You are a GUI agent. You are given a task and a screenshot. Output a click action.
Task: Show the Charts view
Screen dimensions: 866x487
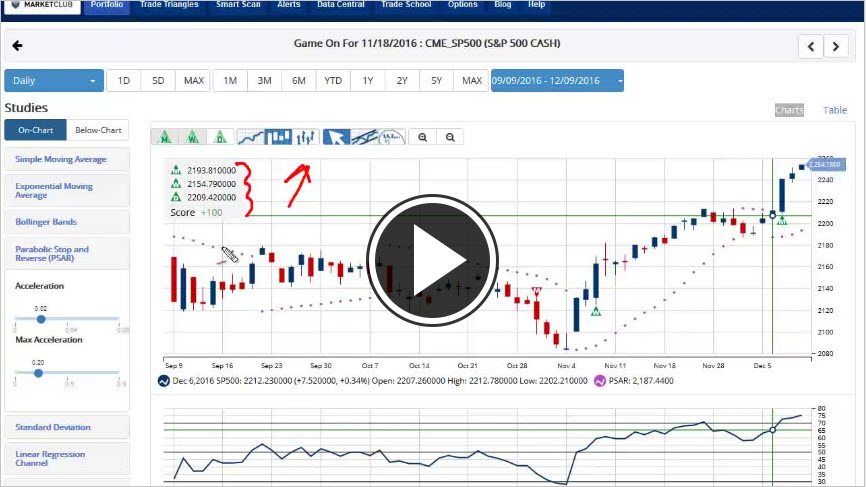click(789, 110)
